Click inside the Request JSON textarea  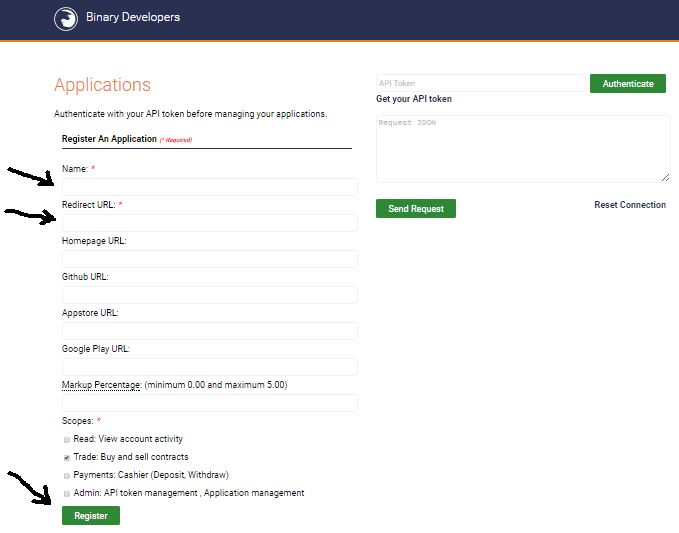click(523, 149)
